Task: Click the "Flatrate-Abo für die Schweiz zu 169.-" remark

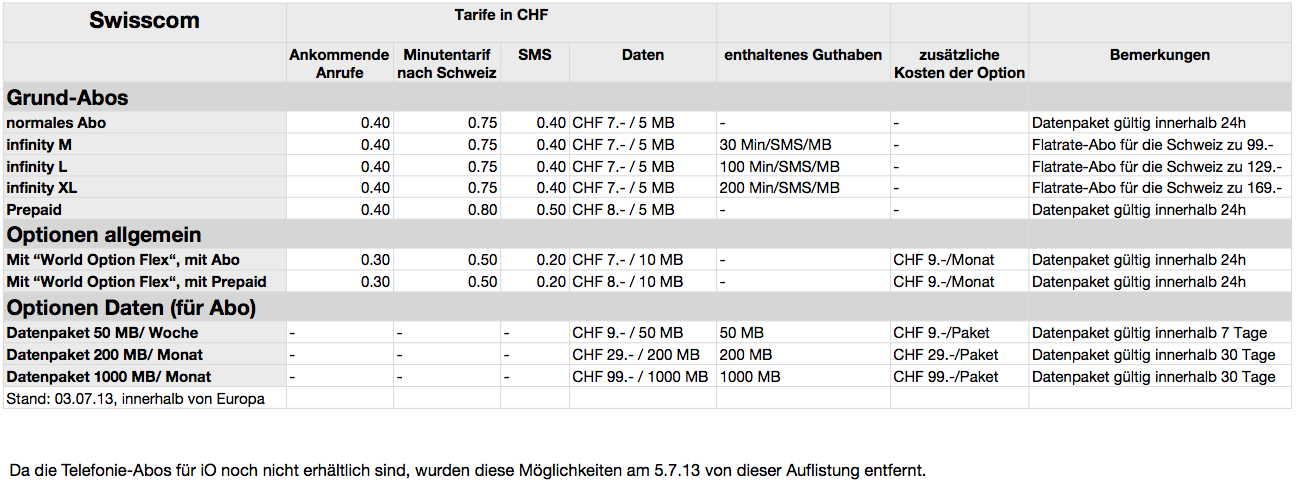Action: pyautogui.click(x=1156, y=188)
